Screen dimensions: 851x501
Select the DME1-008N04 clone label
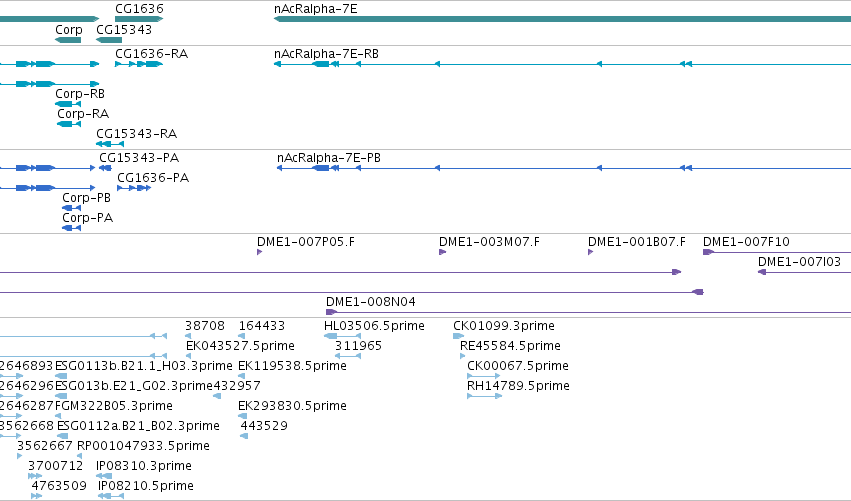pyautogui.click(x=371, y=302)
